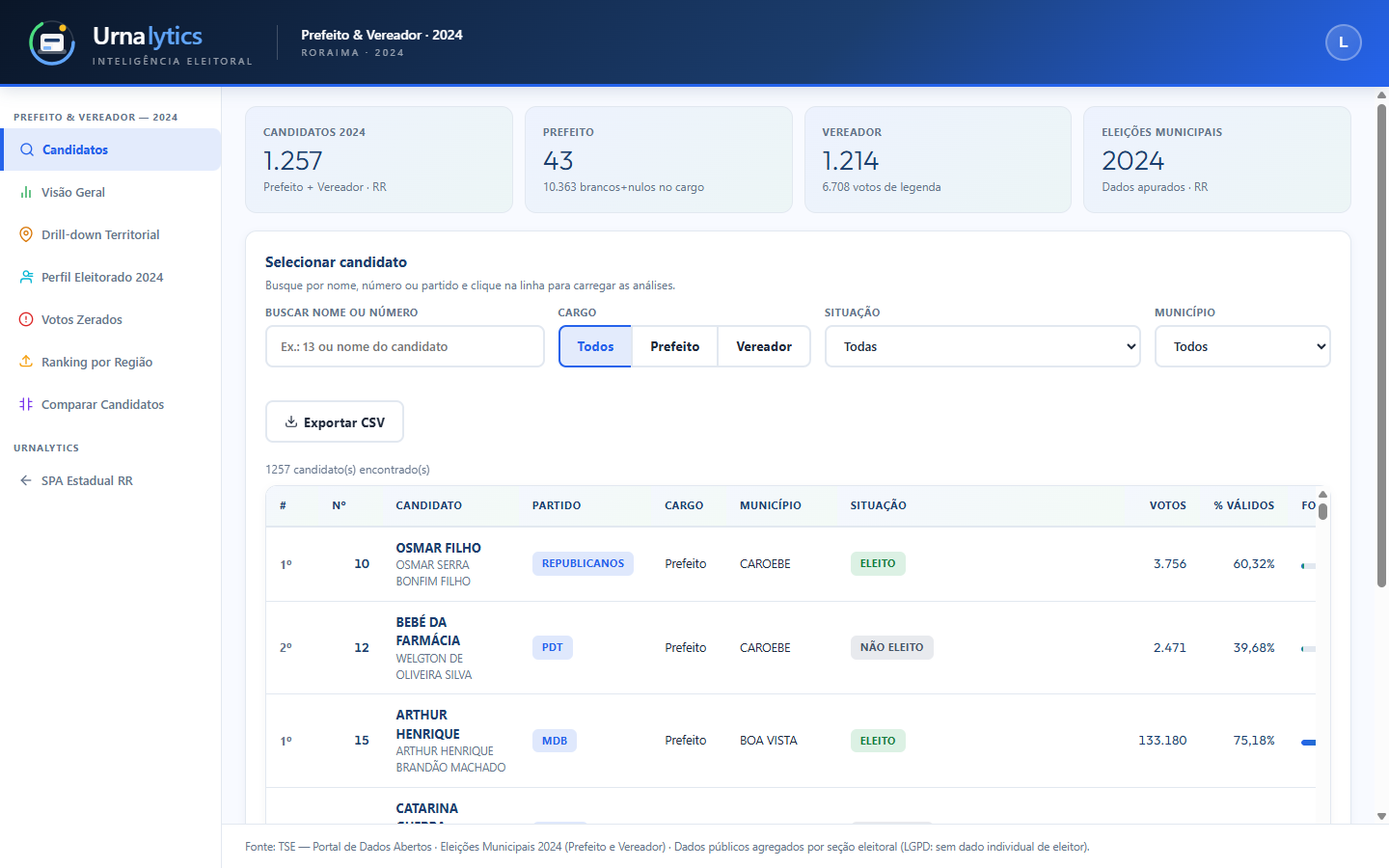1389x868 pixels.
Task: Focus the candidate name or number search field
Action: click(405, 346)
